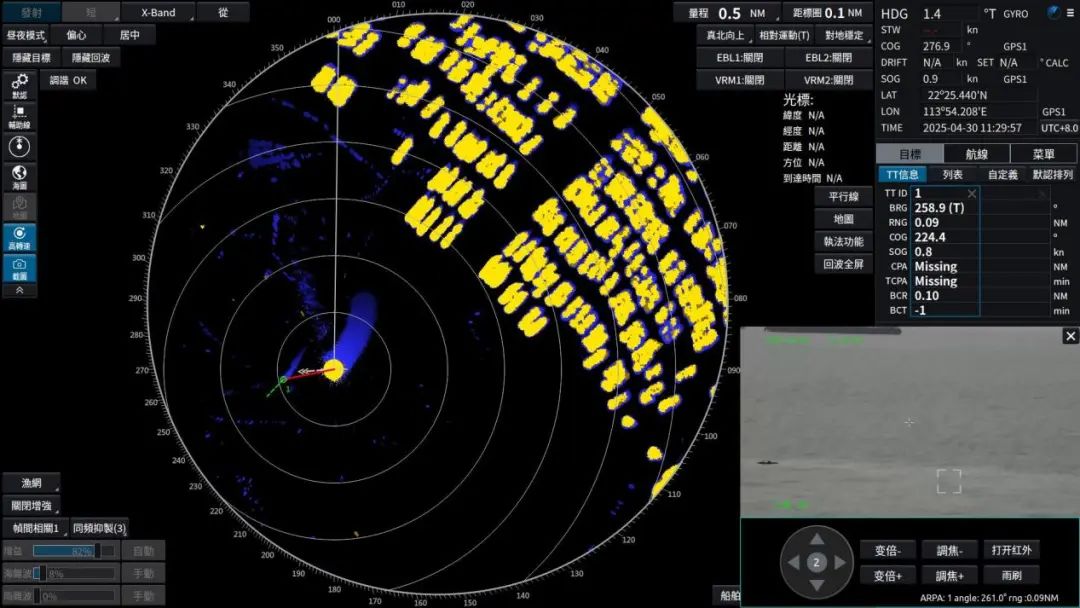
Task: Click the 居中 center button
Action: point(129,35)
